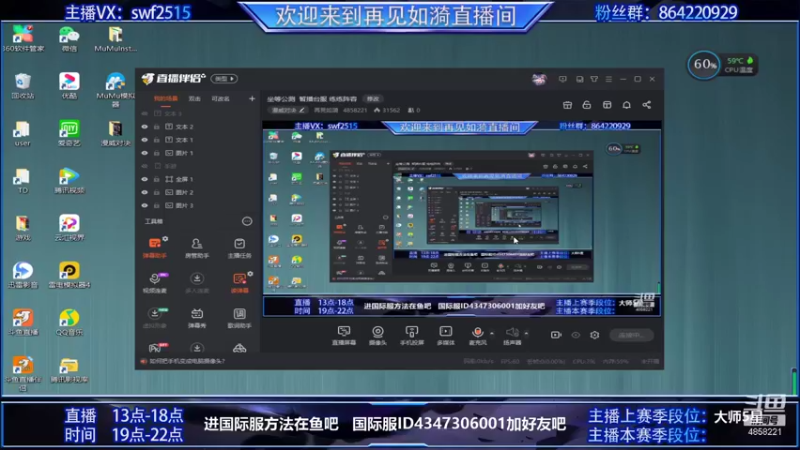Edit the game category pill with pencil
This screenshot has width=800, height=450.
click(x=288, y=110)
